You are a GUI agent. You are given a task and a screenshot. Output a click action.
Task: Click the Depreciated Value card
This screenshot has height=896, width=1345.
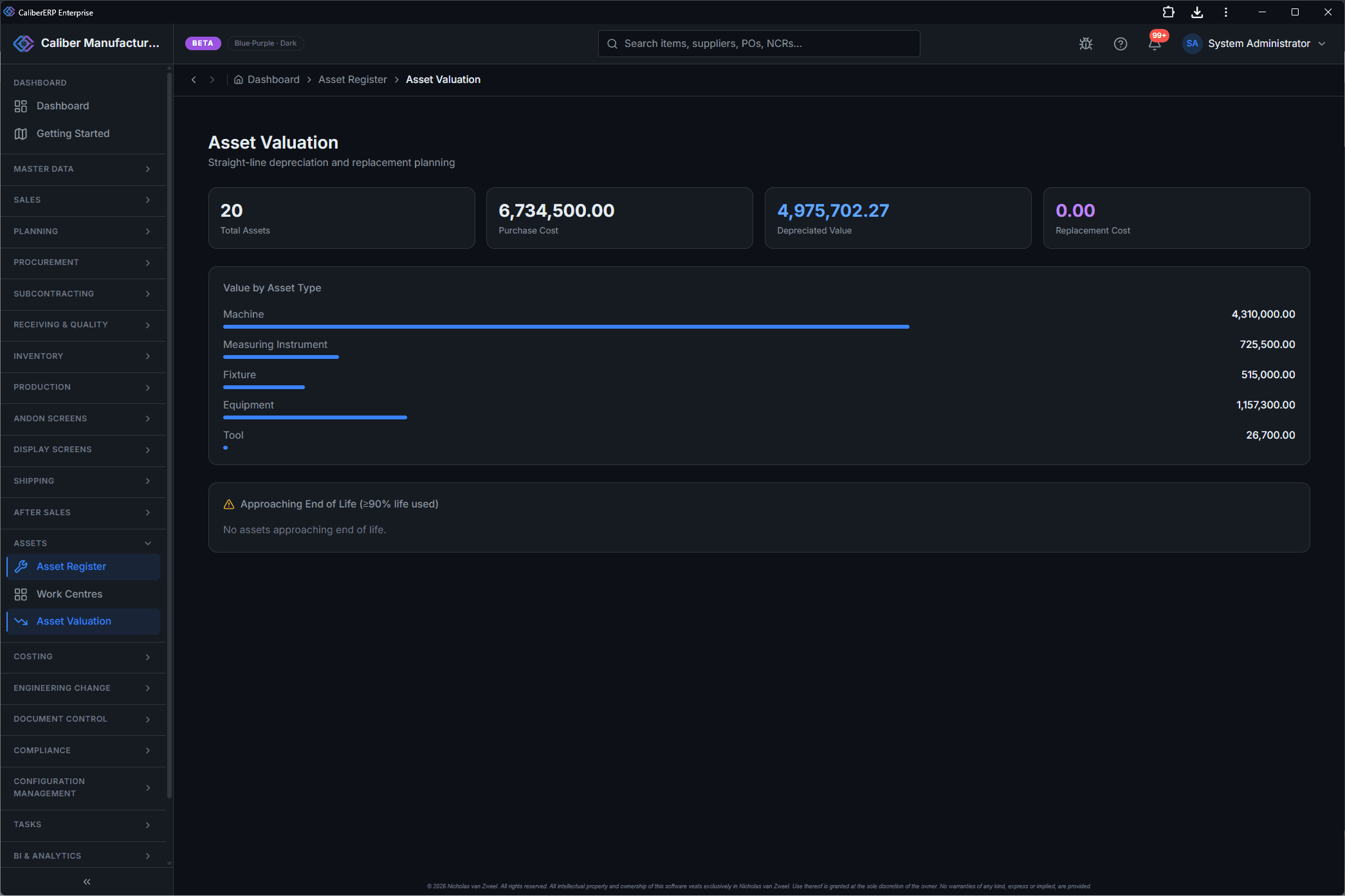(x=898, y=218)
